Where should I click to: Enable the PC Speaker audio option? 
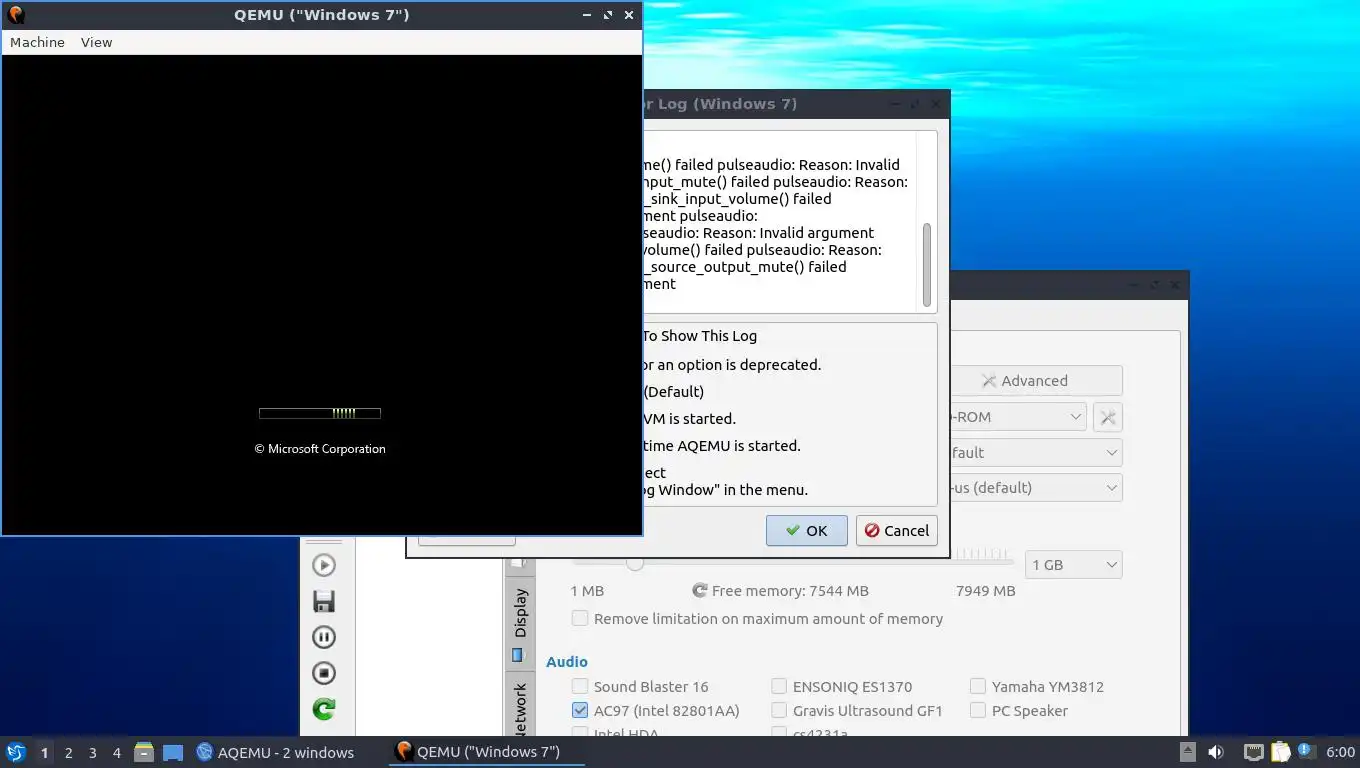pos(978,711)
